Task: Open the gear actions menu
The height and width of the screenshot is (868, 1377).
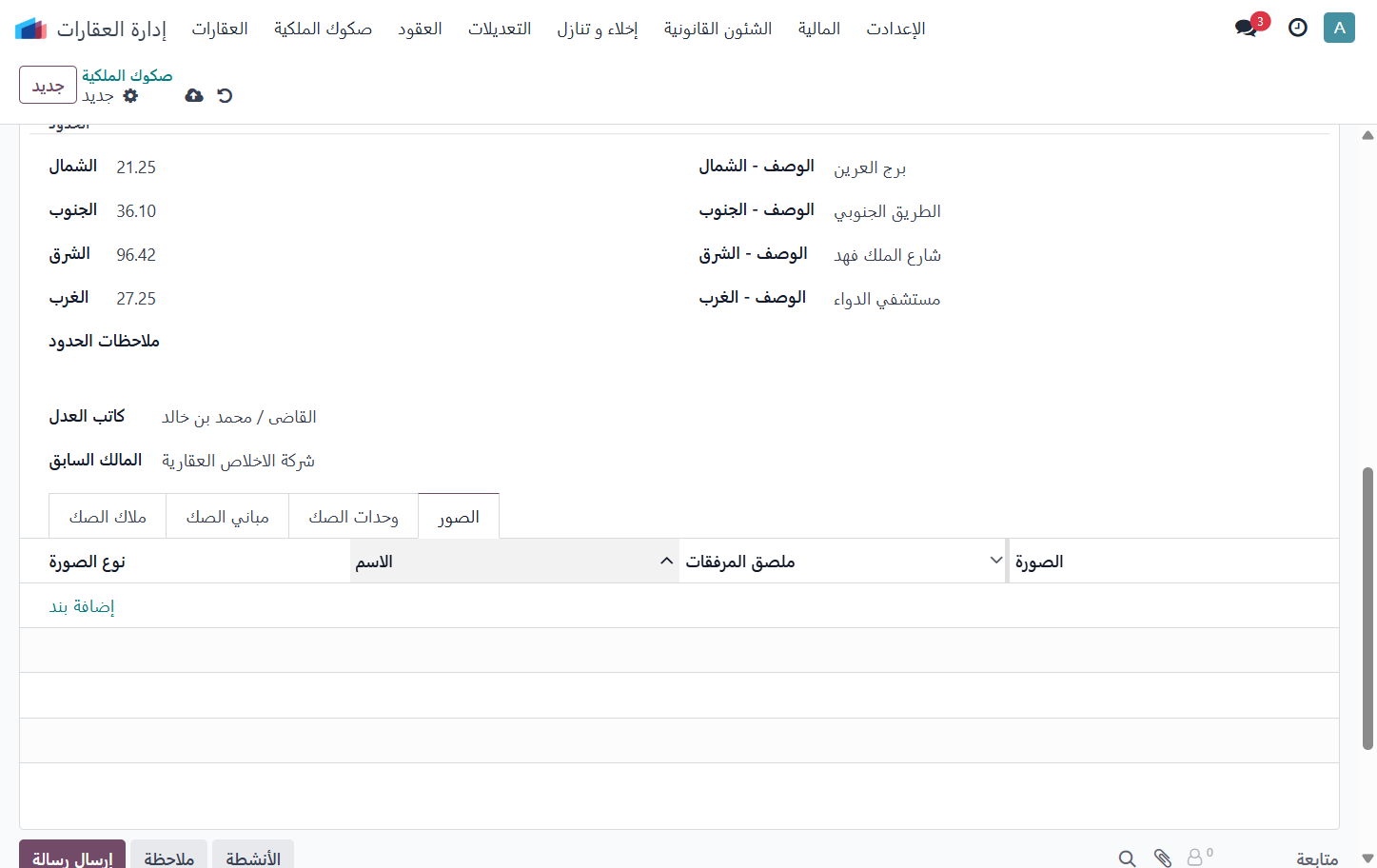Action: pos(130,95)
